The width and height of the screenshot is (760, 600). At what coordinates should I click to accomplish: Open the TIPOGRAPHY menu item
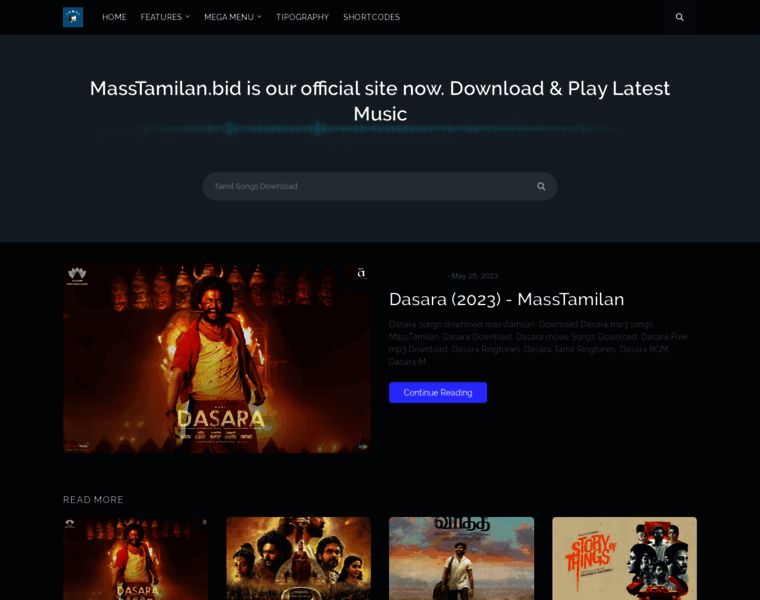(x=302, y=17)
